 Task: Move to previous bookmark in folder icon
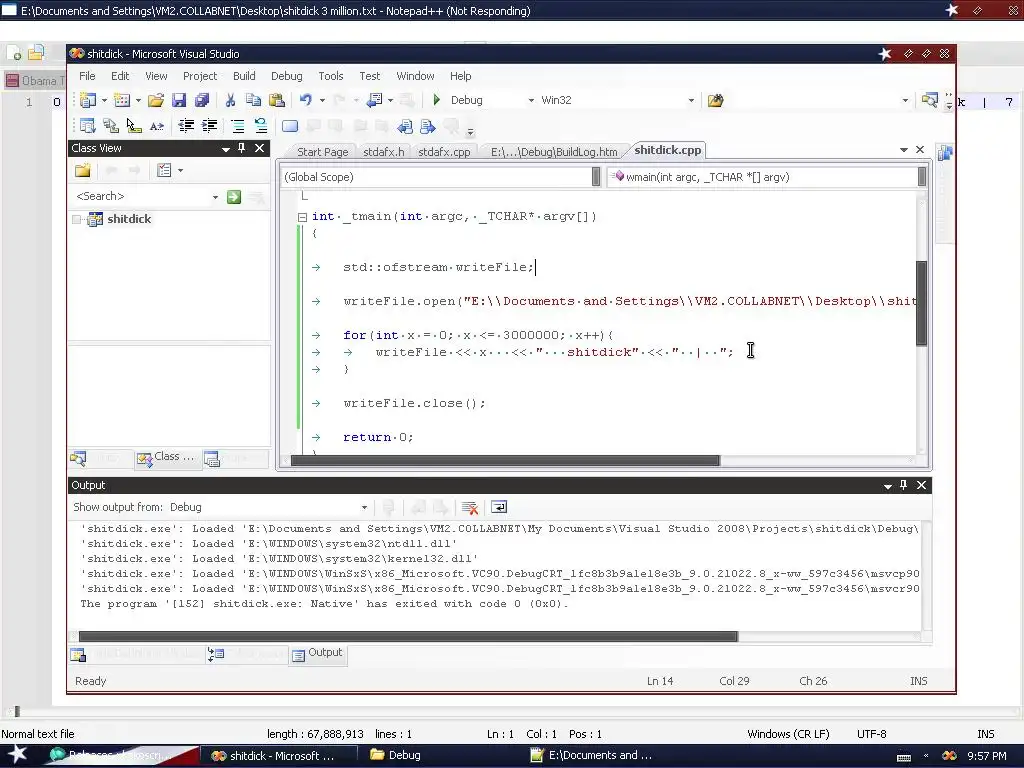tap(405, 126)
